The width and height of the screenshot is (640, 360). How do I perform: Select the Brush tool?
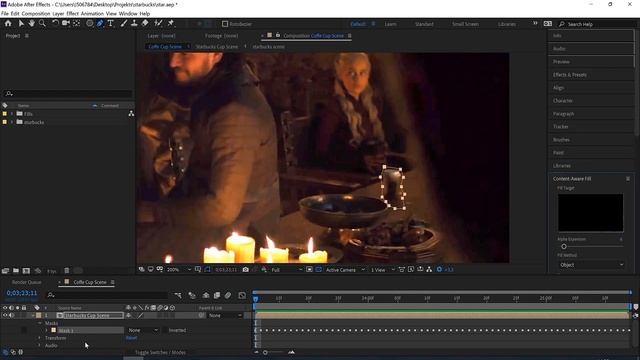(124, 24)
